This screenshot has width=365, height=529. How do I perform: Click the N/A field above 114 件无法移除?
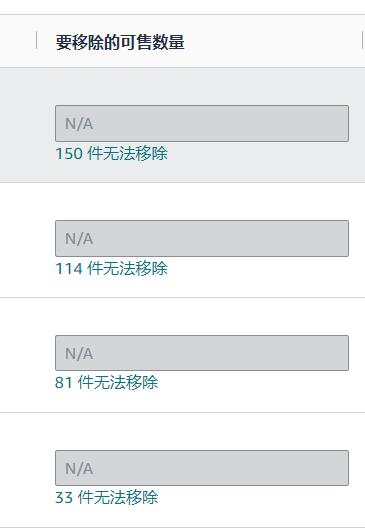tap(202, 238)
